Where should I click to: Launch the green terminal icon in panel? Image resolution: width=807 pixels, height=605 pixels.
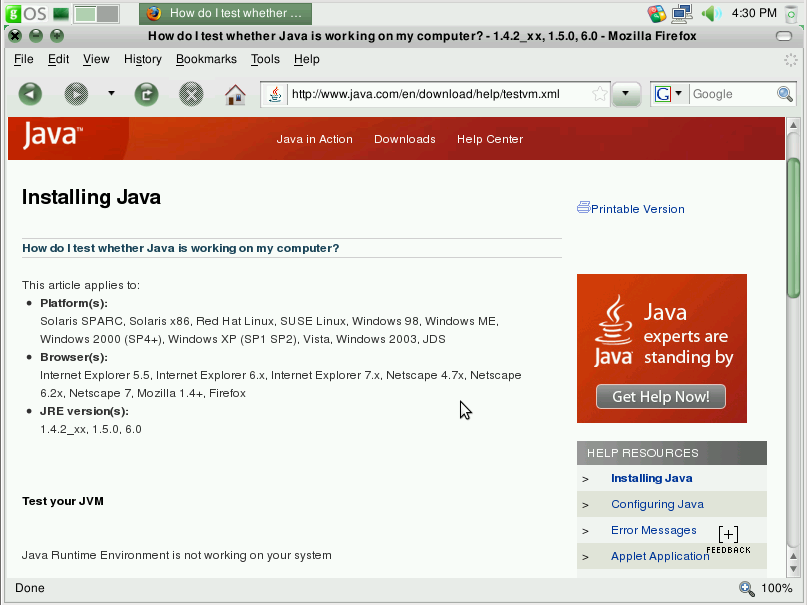click(x=61, y=13)
